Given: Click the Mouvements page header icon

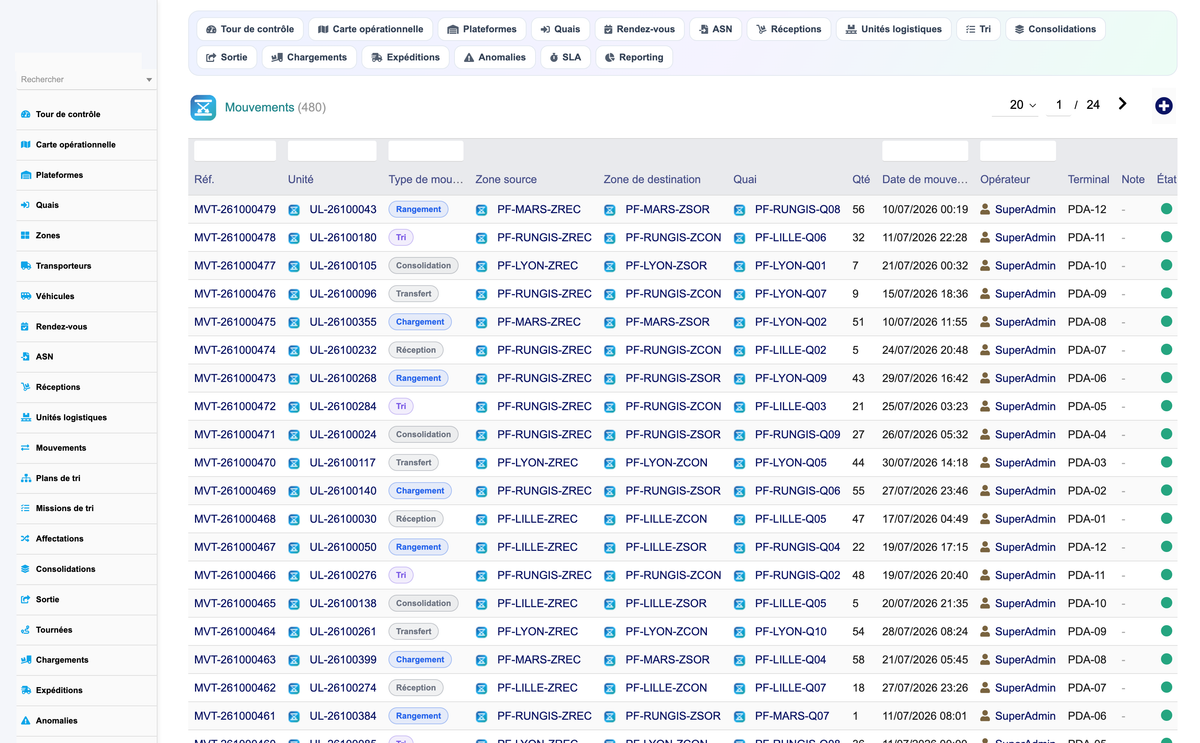Looking at the screenshot, I should pos(203,107).
